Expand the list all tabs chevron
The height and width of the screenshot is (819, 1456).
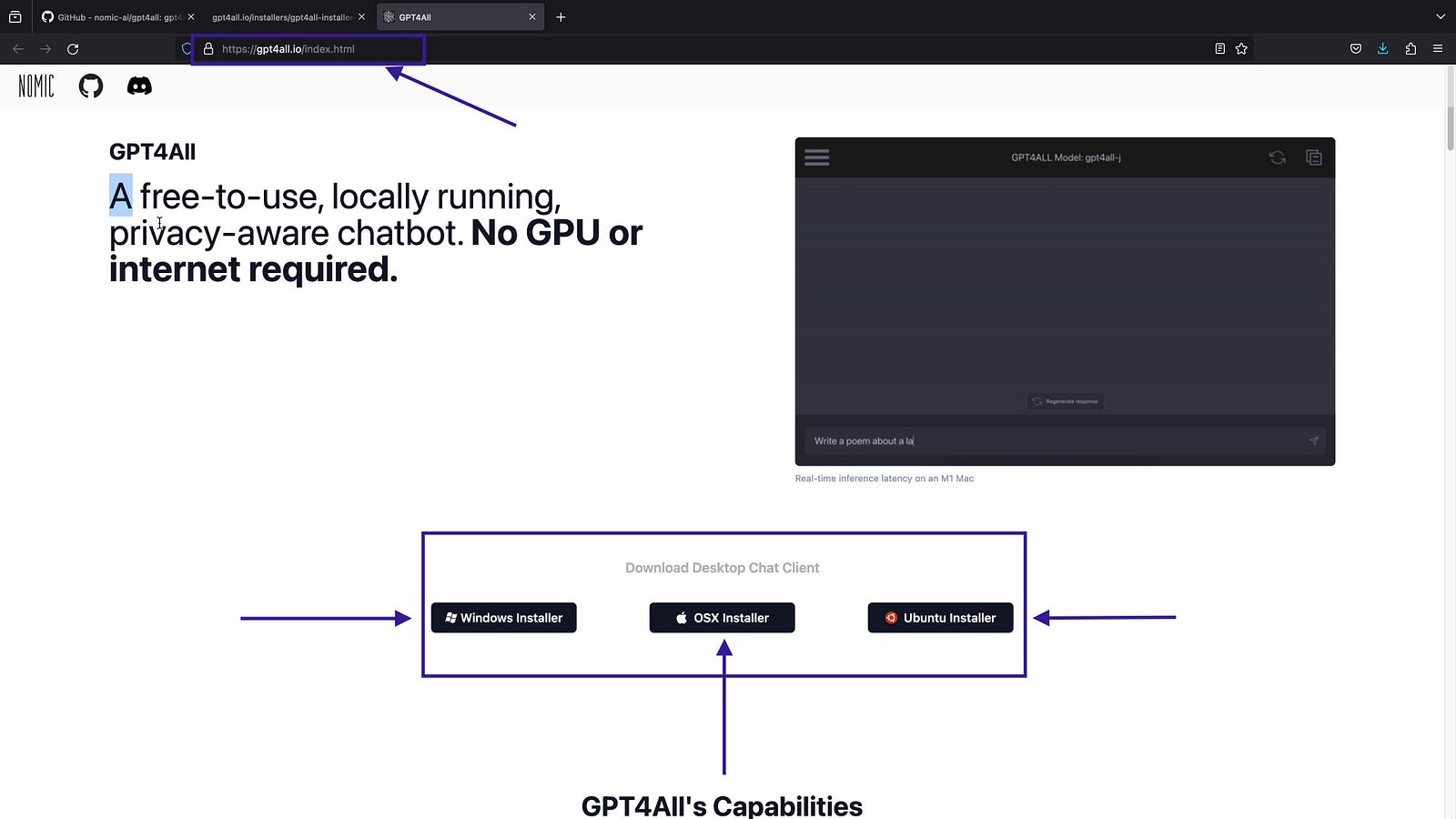pos(1440,16)
